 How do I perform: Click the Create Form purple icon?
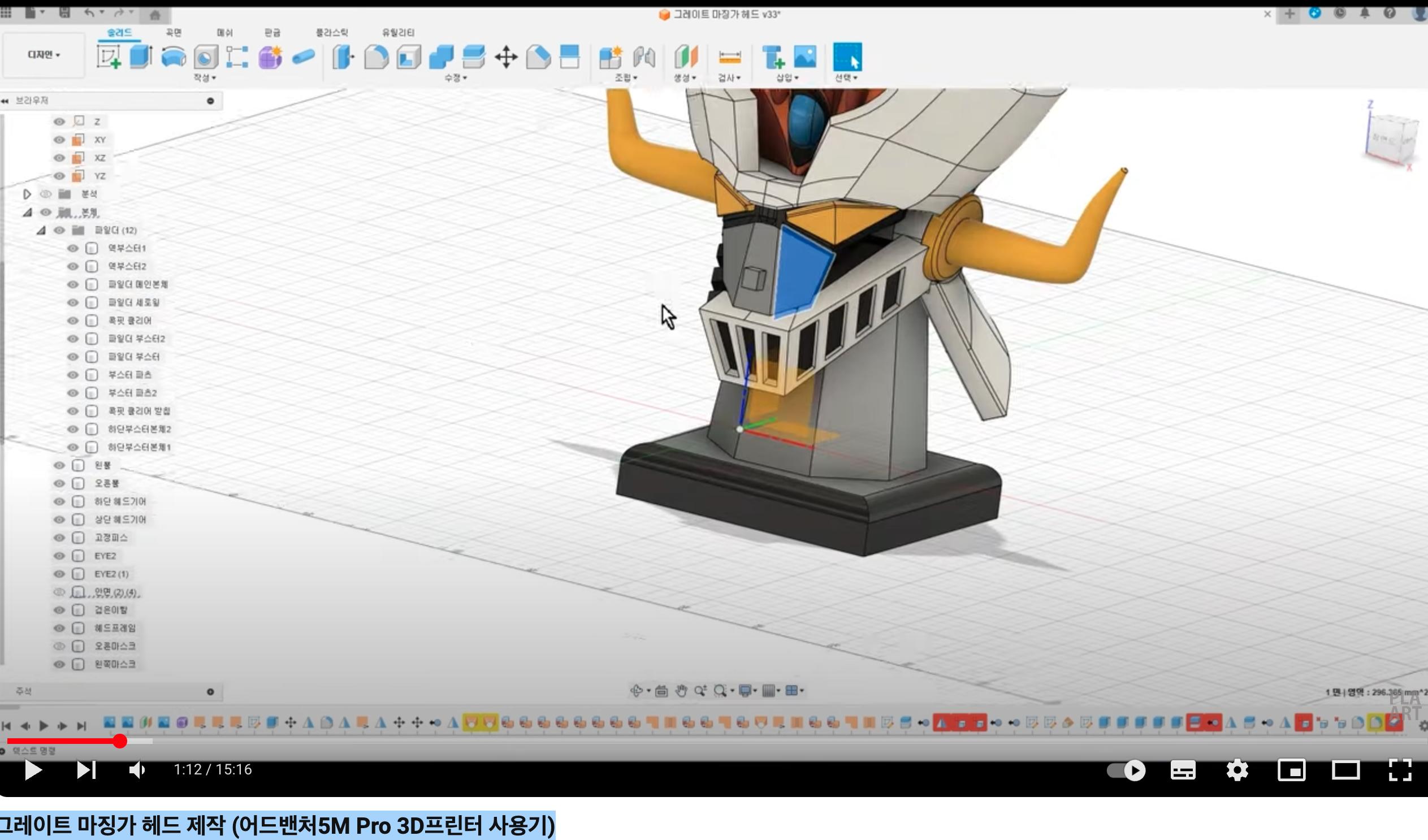[270, 57]
